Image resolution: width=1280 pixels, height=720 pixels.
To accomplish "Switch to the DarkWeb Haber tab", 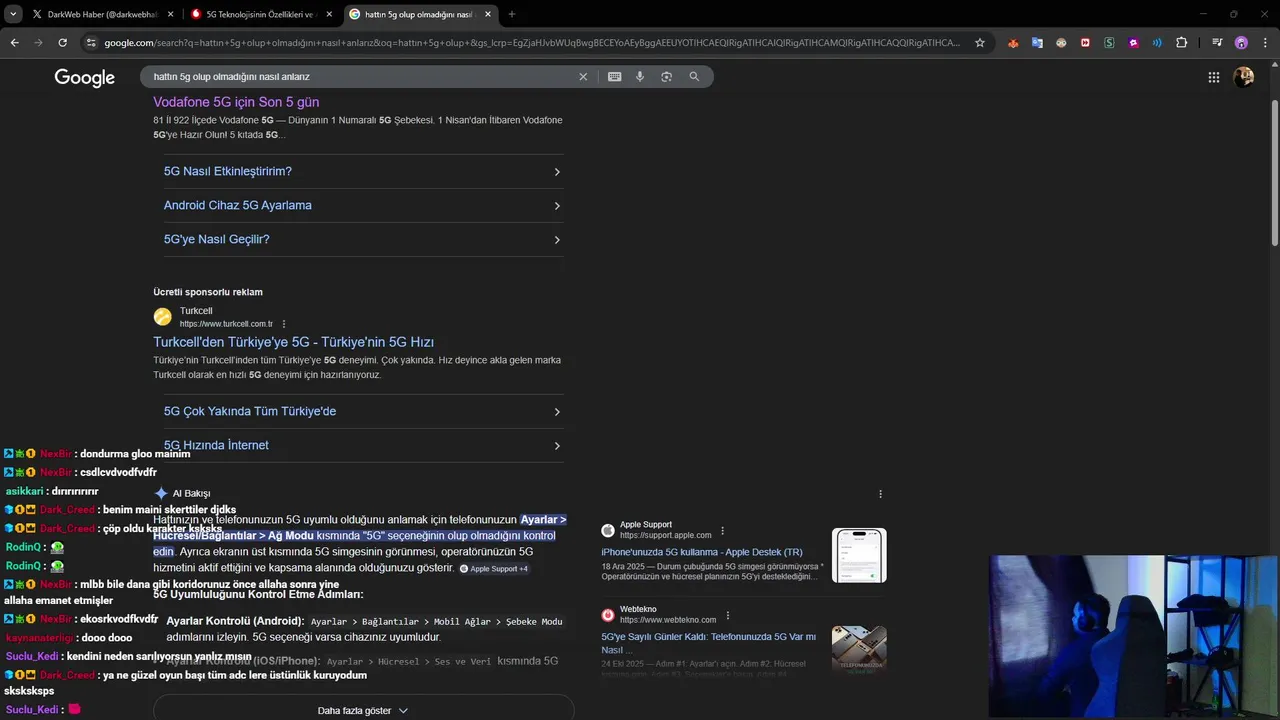I will click(x=101, y=14).
